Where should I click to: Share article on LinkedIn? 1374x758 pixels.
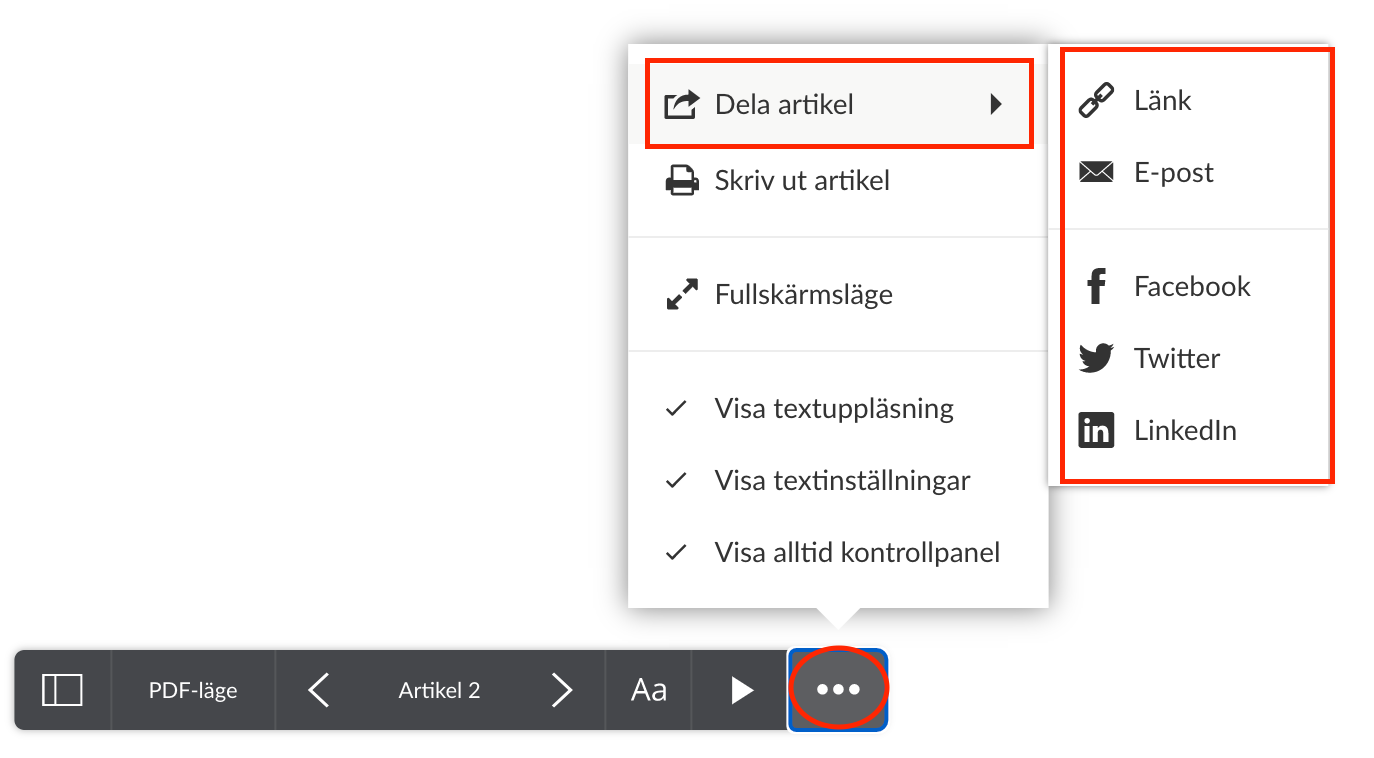point(1184,431)
